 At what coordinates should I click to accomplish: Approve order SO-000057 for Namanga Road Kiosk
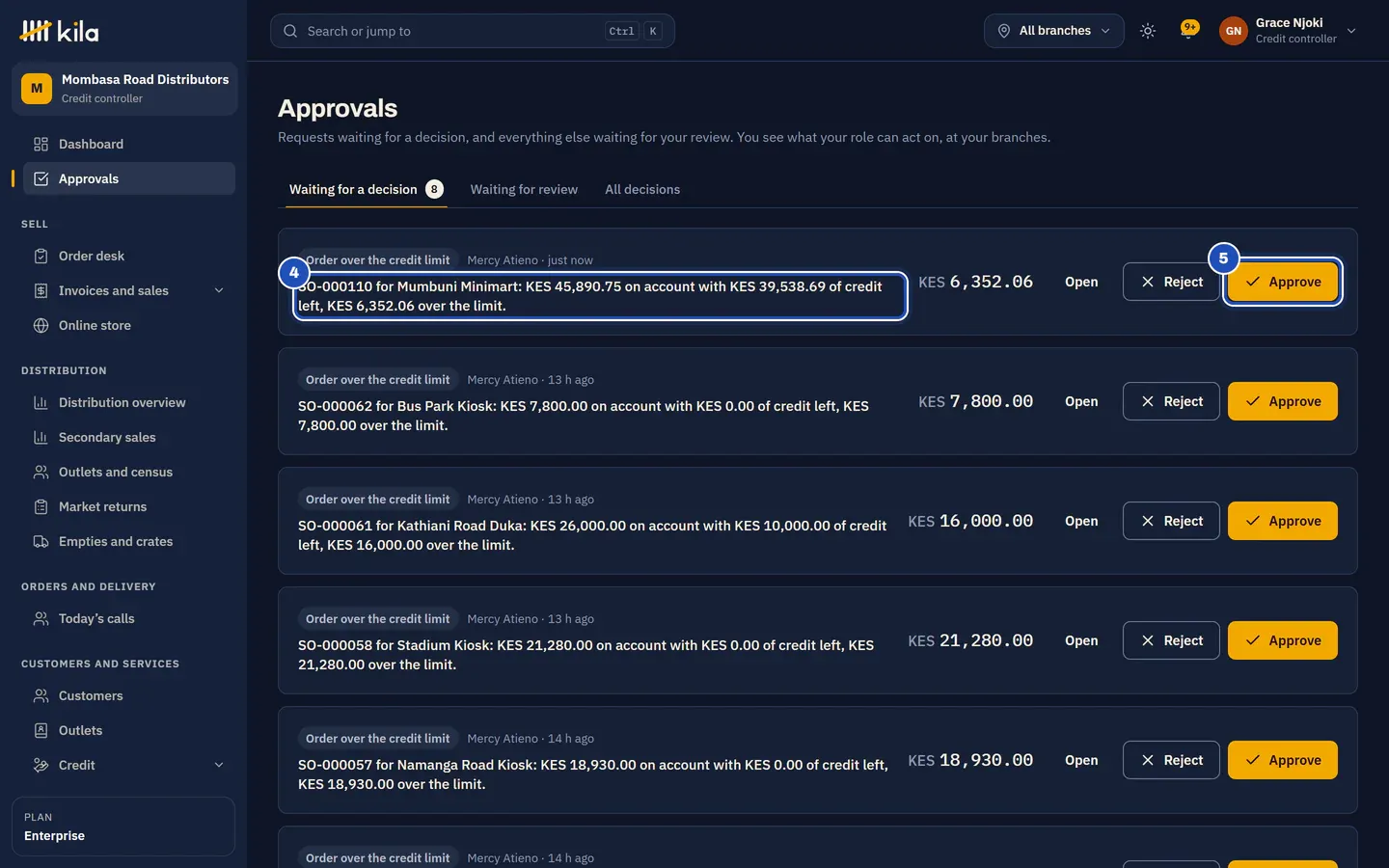[1282, 761]
